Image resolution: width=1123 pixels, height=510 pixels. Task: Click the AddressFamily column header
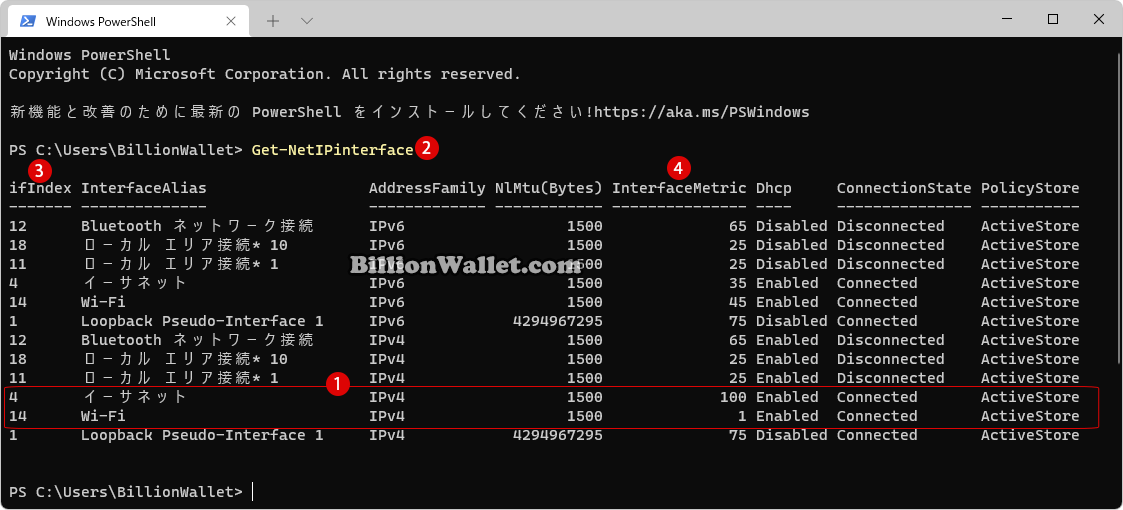[x=427, y=188]
